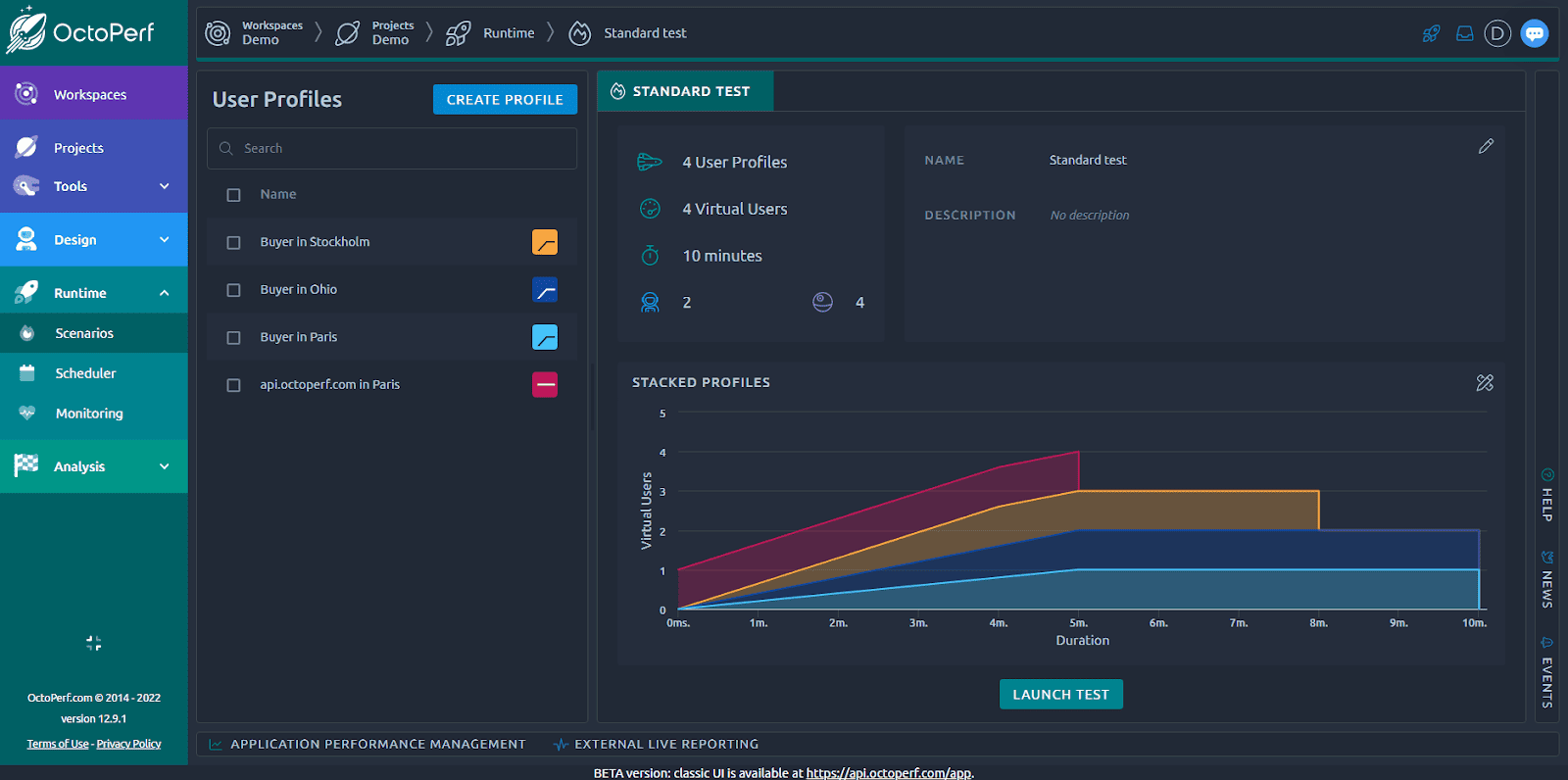
Task: Click the orange Buyer in Stockholm swatch
Action: tap(545, 242)
